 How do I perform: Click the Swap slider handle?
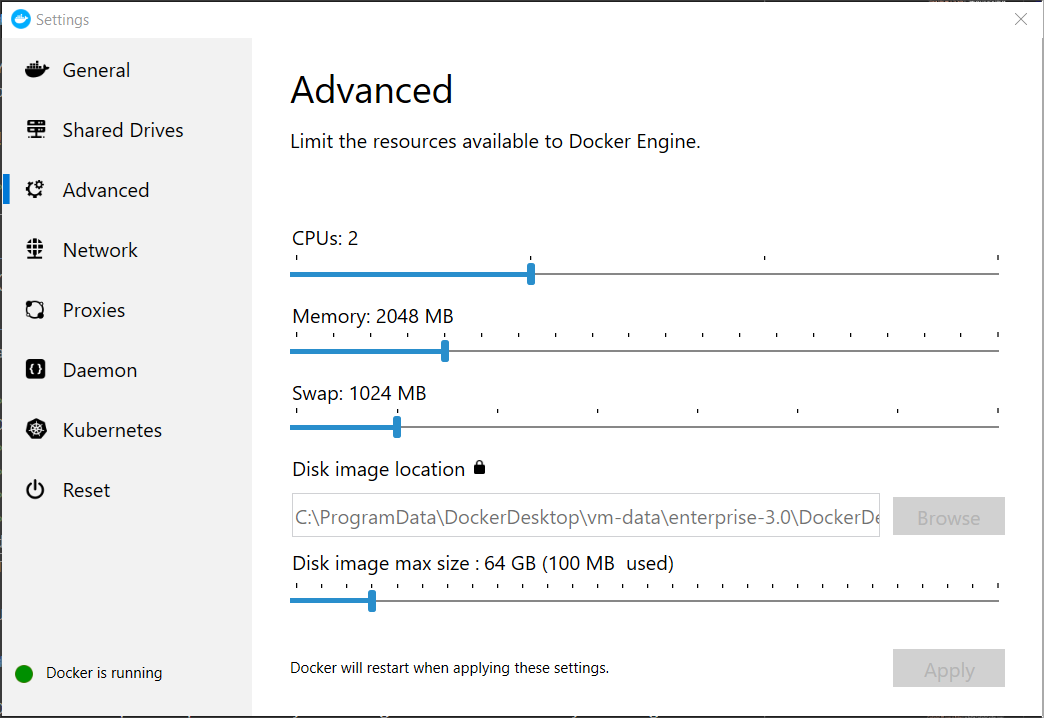pos(397,427)
